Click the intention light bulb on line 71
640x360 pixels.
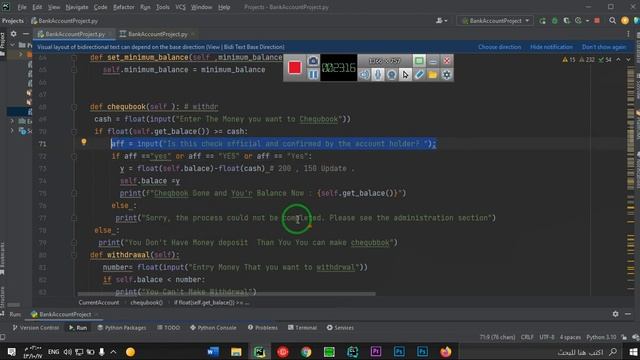click(x=84, y=142)
